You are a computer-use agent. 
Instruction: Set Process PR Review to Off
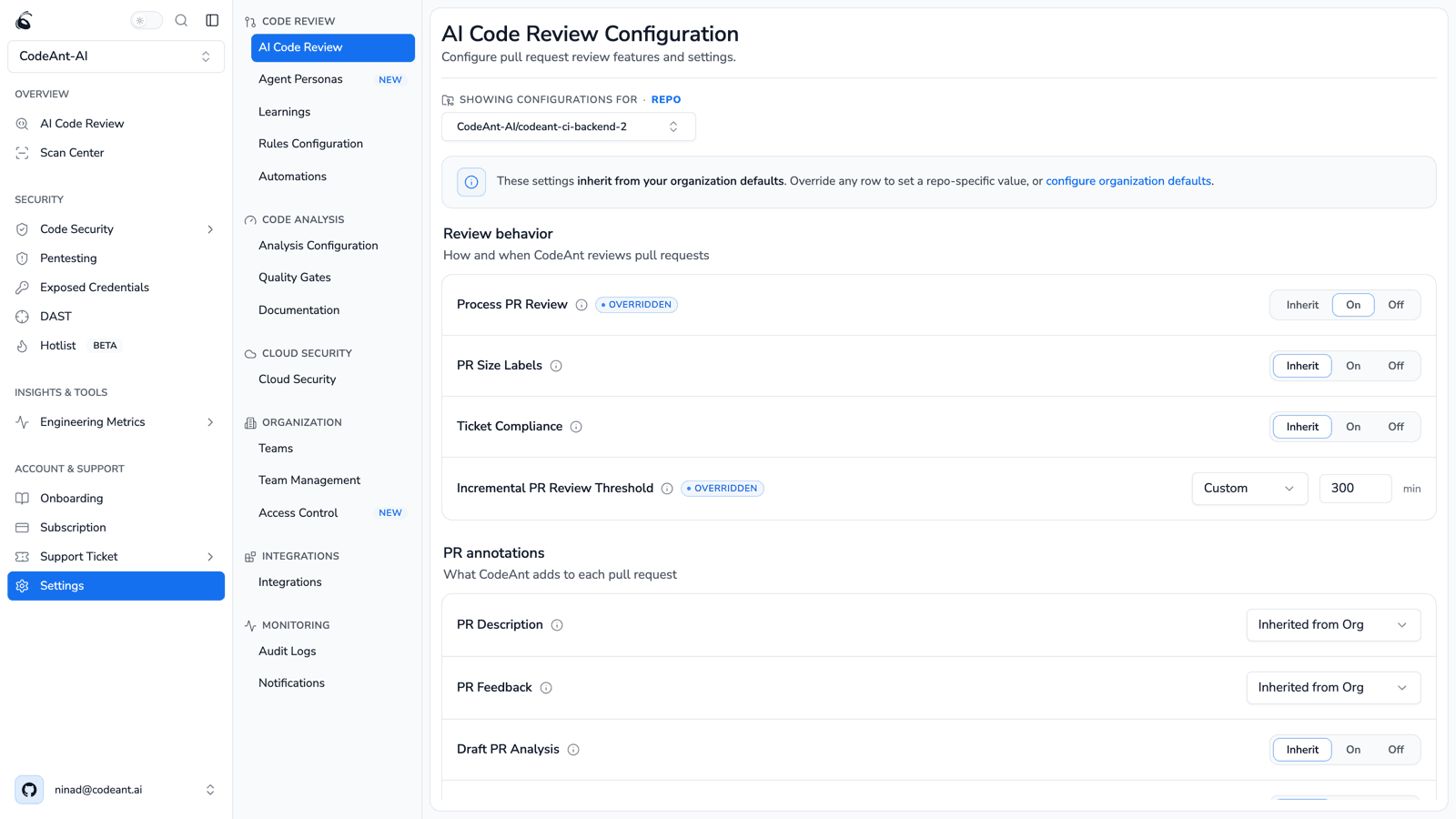(1396, 305)
